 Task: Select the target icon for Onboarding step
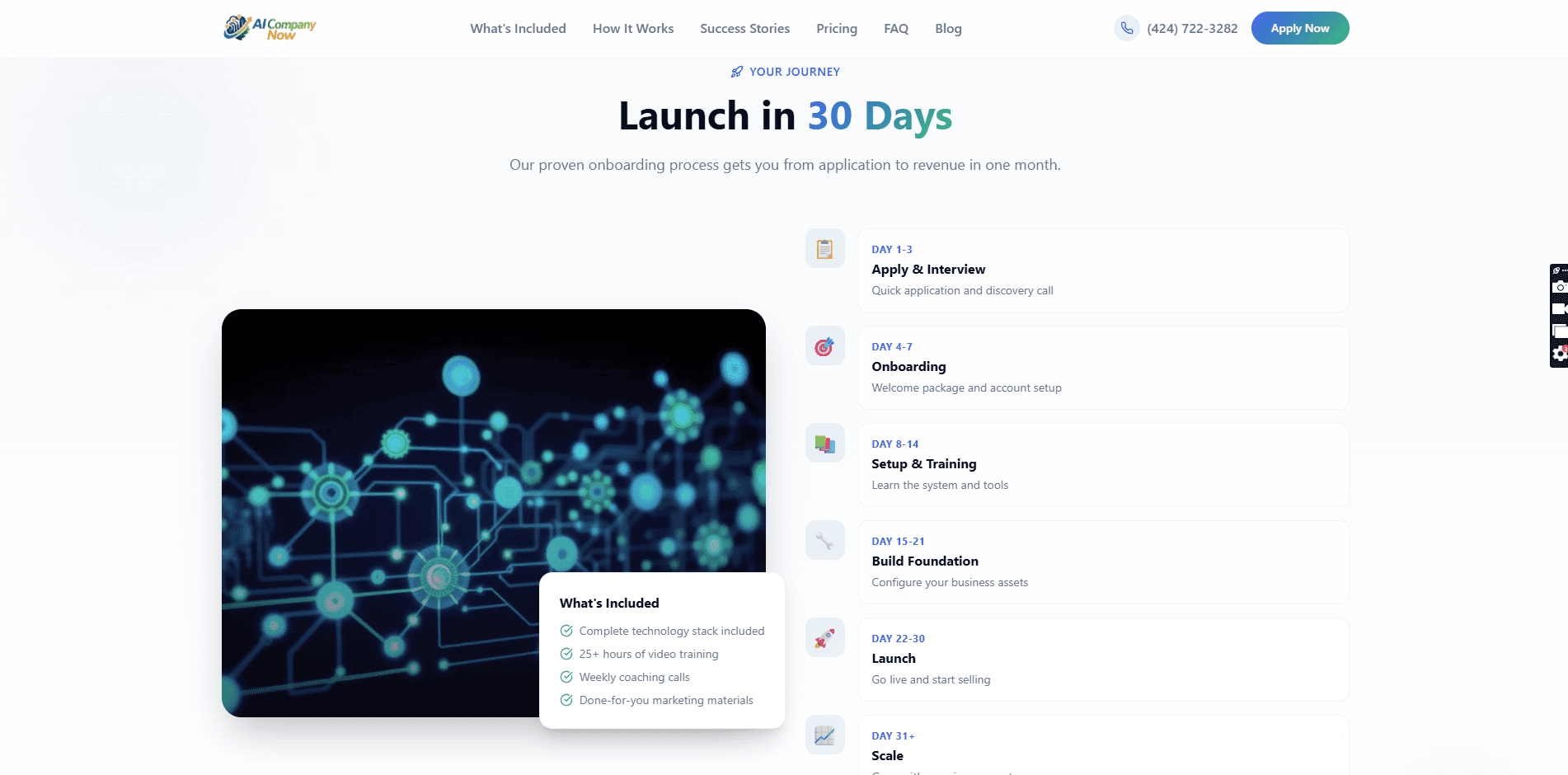point(824,345)
